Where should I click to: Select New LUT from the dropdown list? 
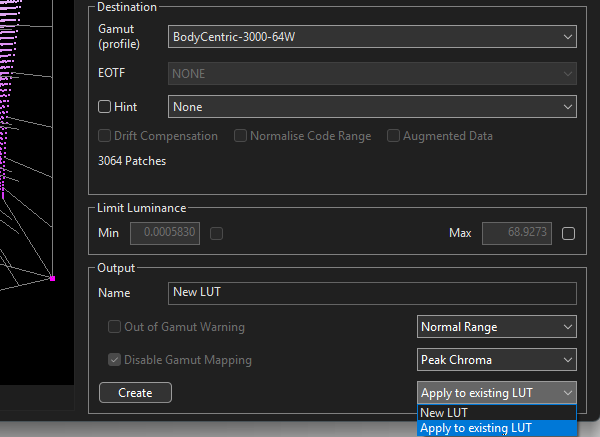tap(497, 413)
